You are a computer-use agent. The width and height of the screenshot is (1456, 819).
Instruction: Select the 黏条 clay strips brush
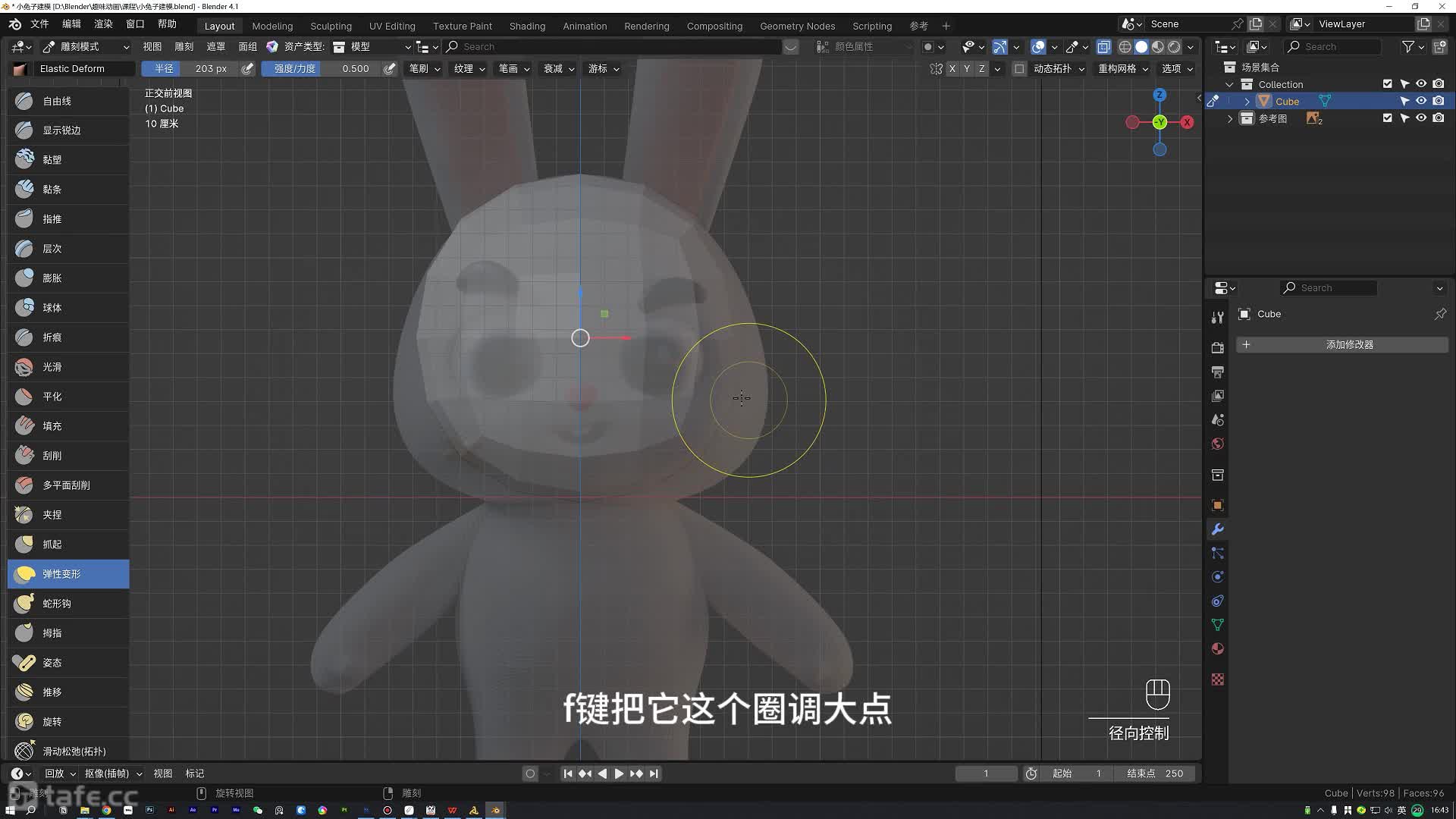point(68,190)
